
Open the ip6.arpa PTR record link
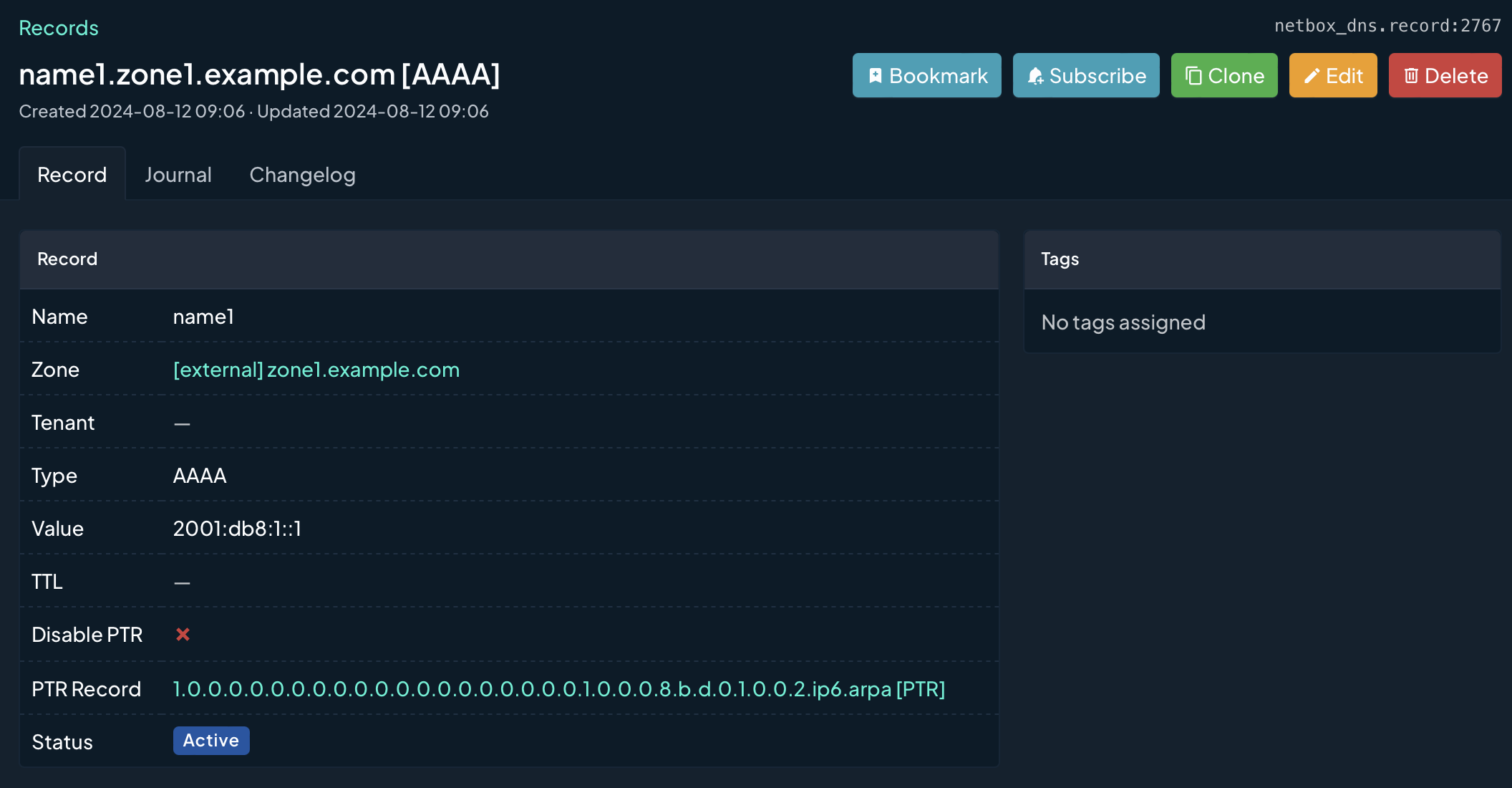(558, 689)
